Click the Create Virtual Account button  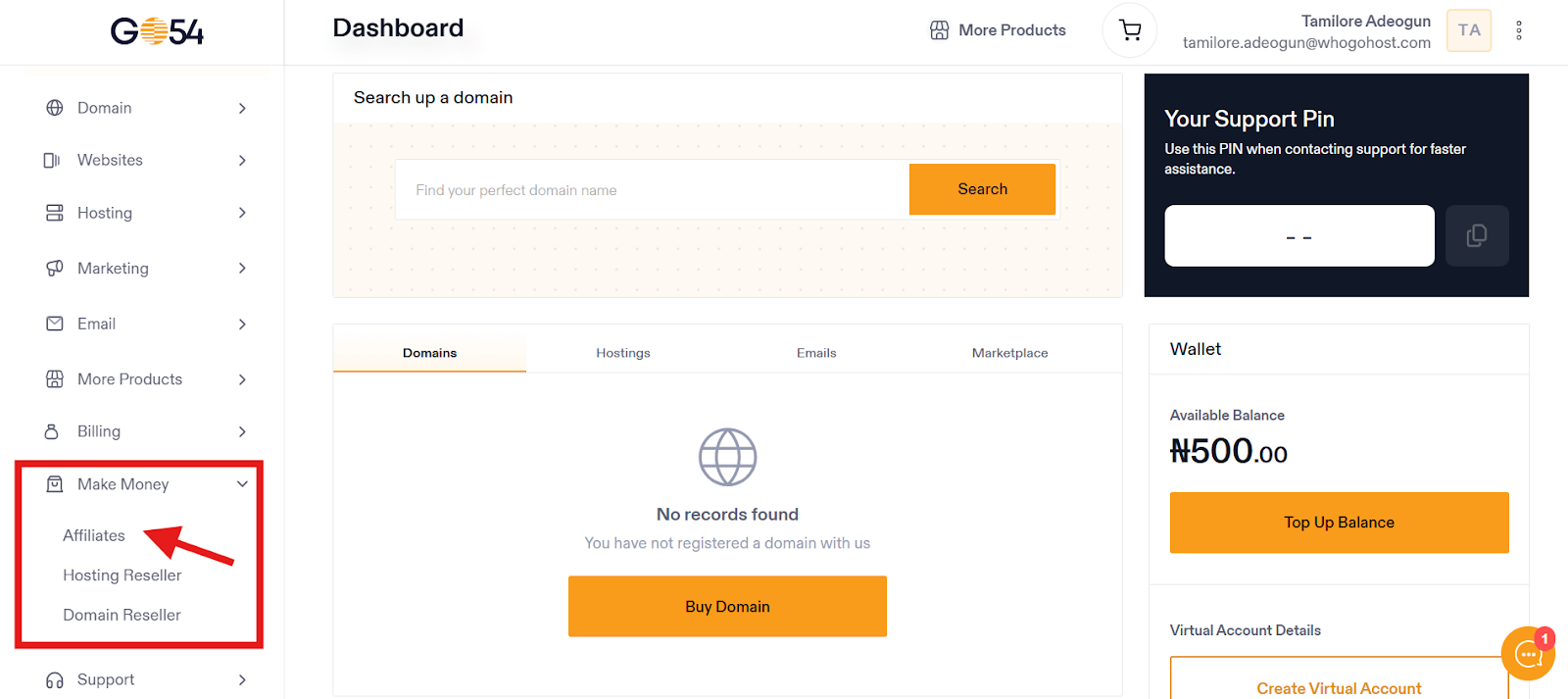point(1339,680)
